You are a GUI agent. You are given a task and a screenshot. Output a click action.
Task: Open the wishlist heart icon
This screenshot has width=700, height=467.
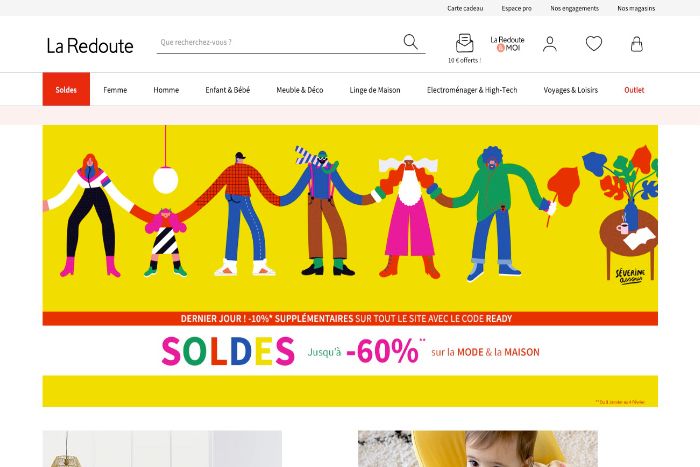[594, 43]
